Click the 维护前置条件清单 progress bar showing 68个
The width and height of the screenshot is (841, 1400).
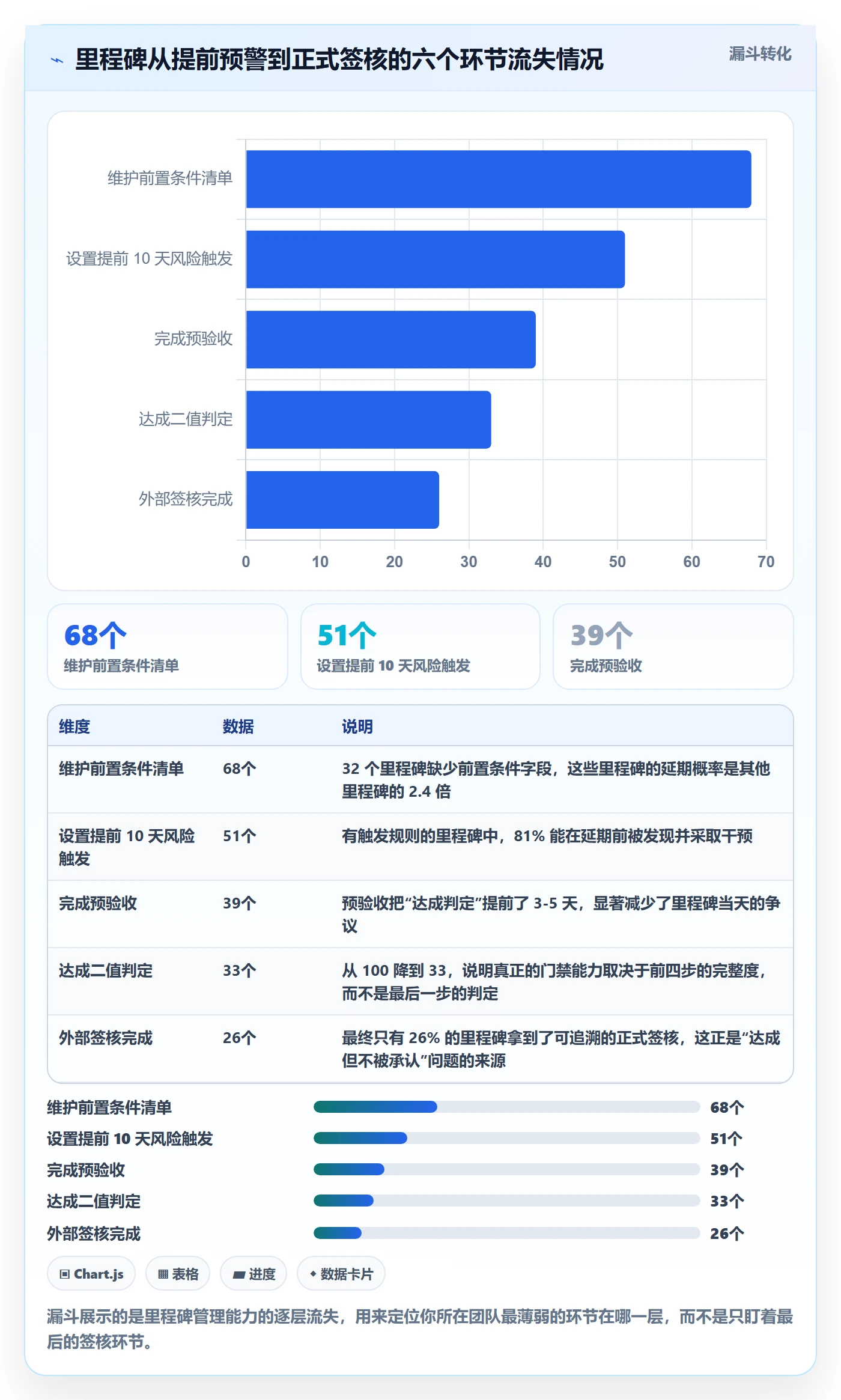point(507,1107)
